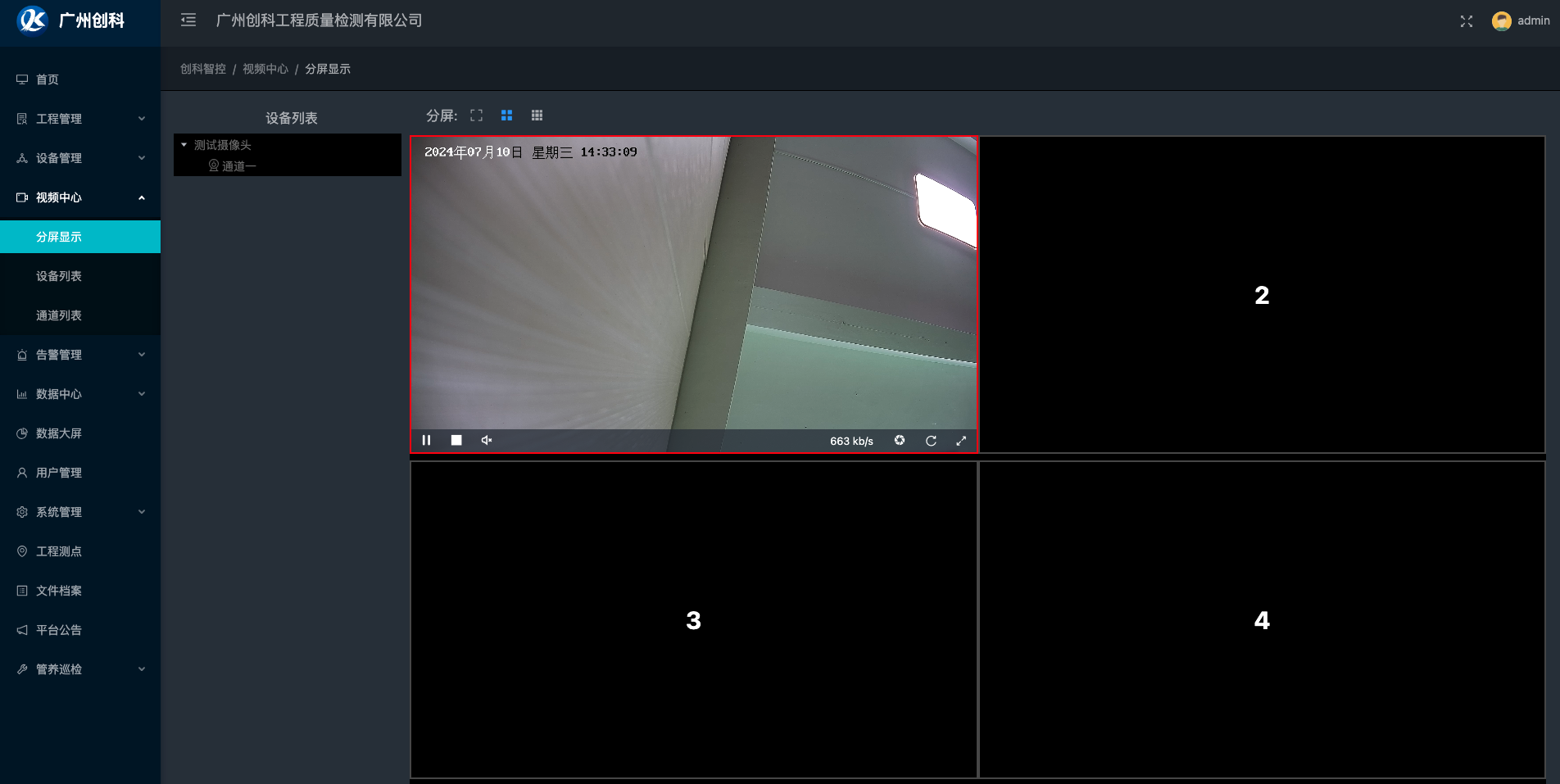Select the single-screen split layout
This screenshot has height=784, width=1560.
pos(476,115)
